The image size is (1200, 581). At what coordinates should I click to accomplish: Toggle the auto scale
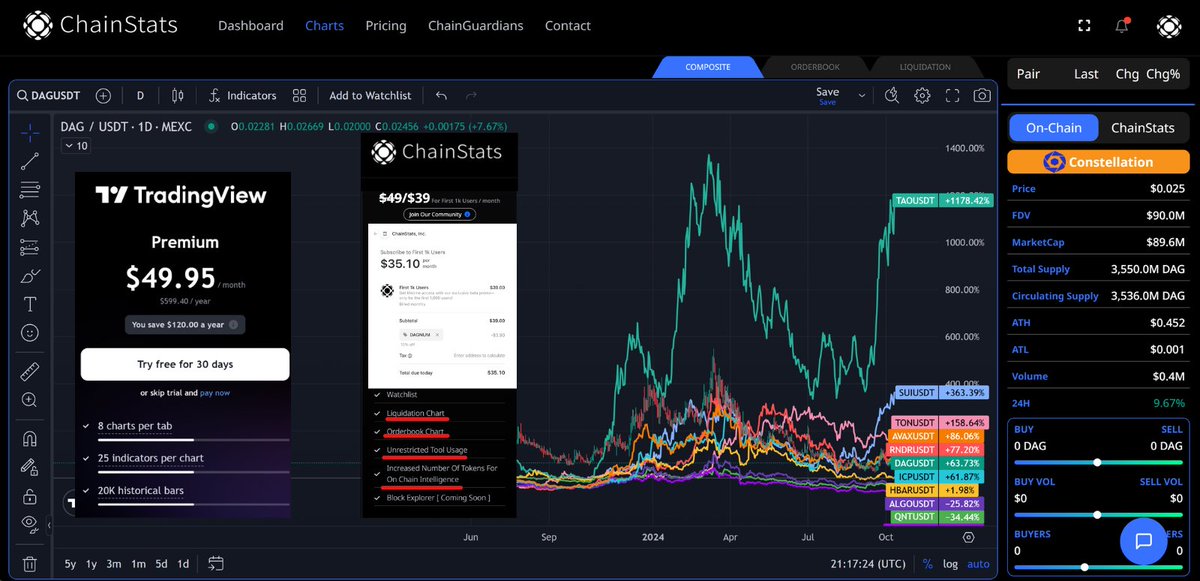point(978,564)
